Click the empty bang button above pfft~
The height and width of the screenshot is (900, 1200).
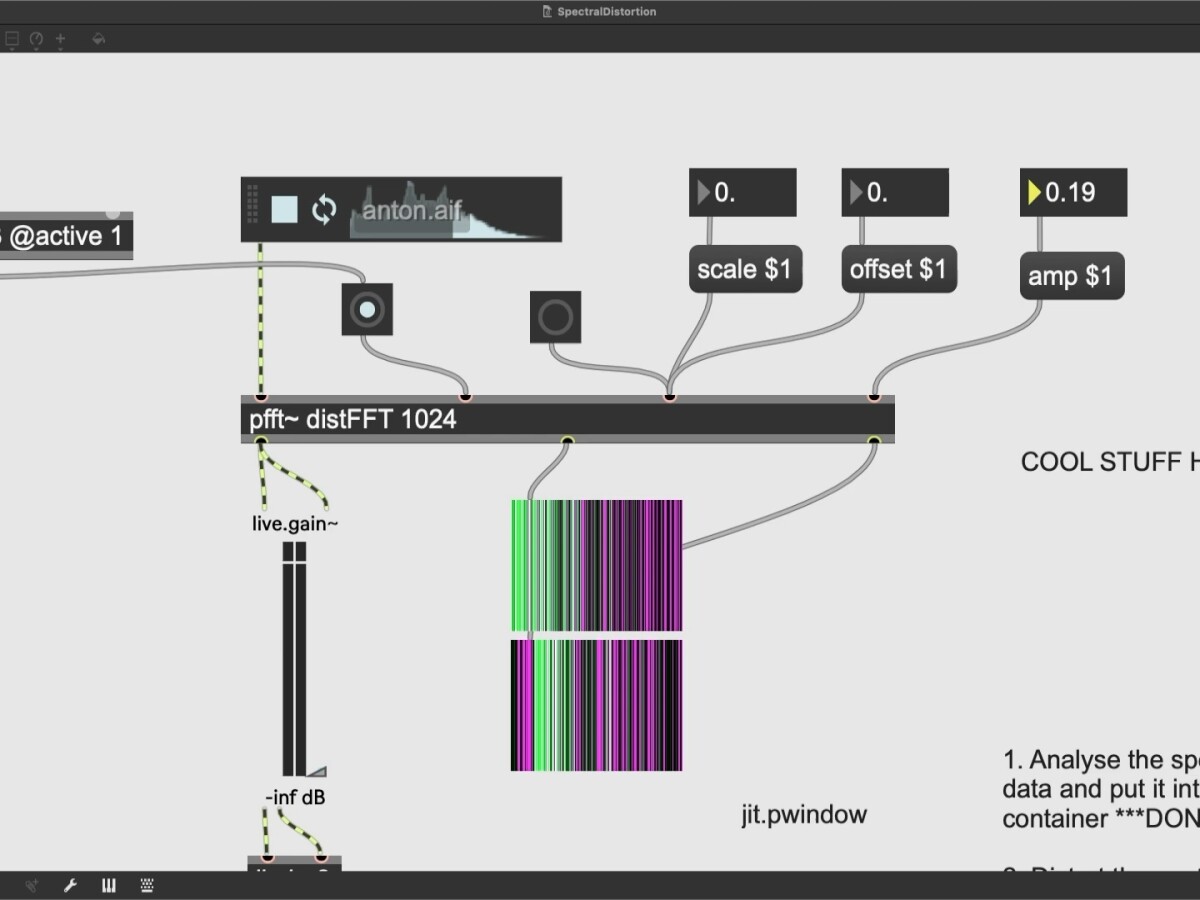coord(555,317)
